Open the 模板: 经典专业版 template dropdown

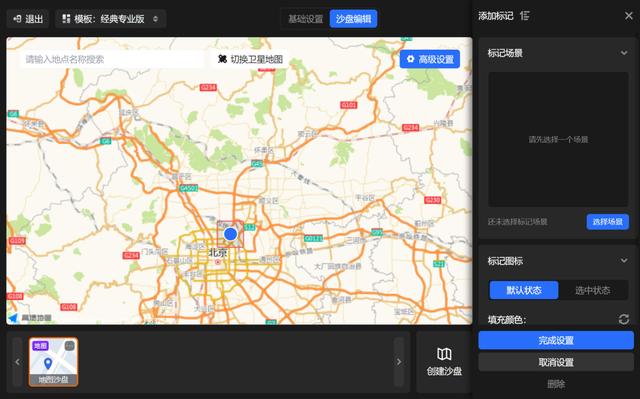click(x=111, y=19)
